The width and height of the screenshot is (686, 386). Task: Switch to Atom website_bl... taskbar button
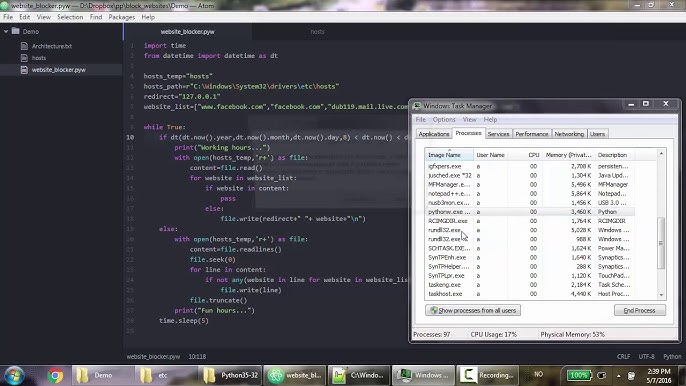[295, 375]
